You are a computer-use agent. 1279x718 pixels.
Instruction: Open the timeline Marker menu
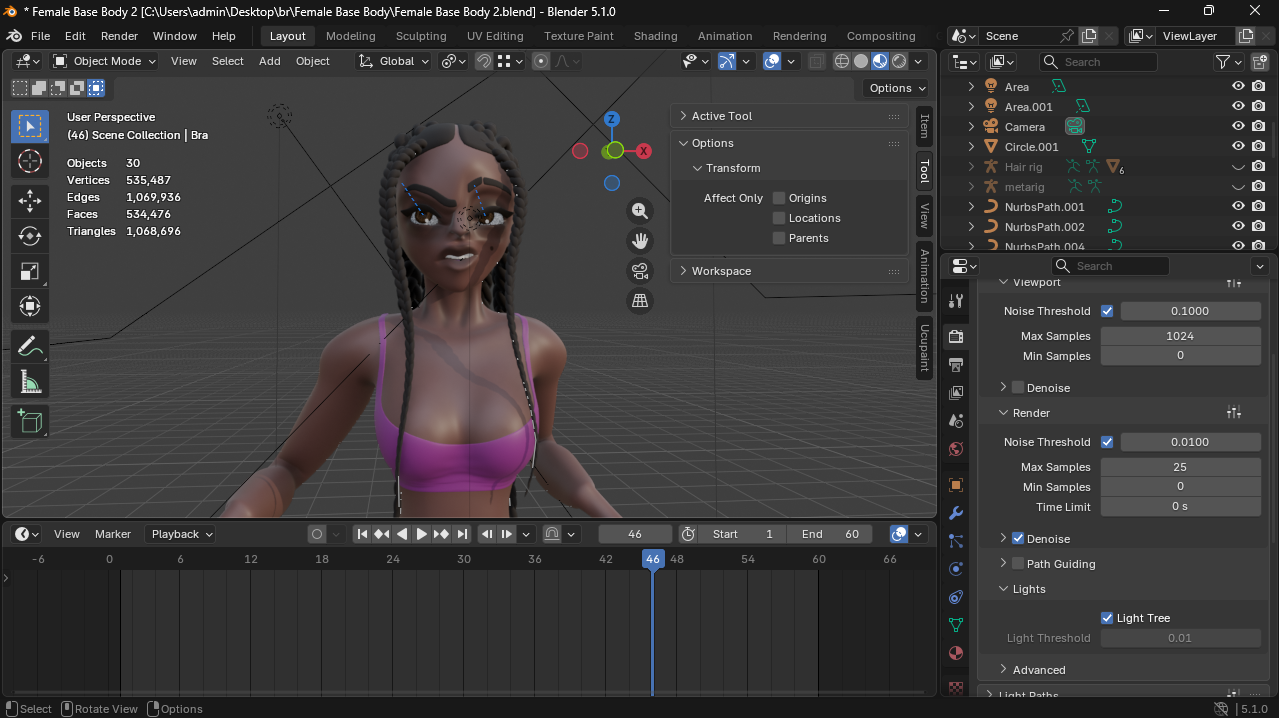click(x=113, y=534)
